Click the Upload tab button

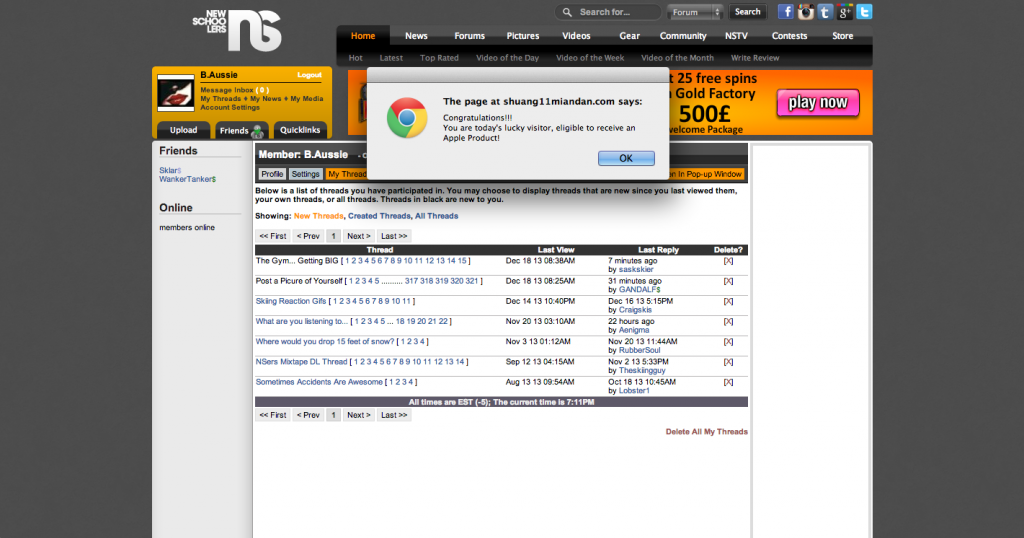coord(184,130)
